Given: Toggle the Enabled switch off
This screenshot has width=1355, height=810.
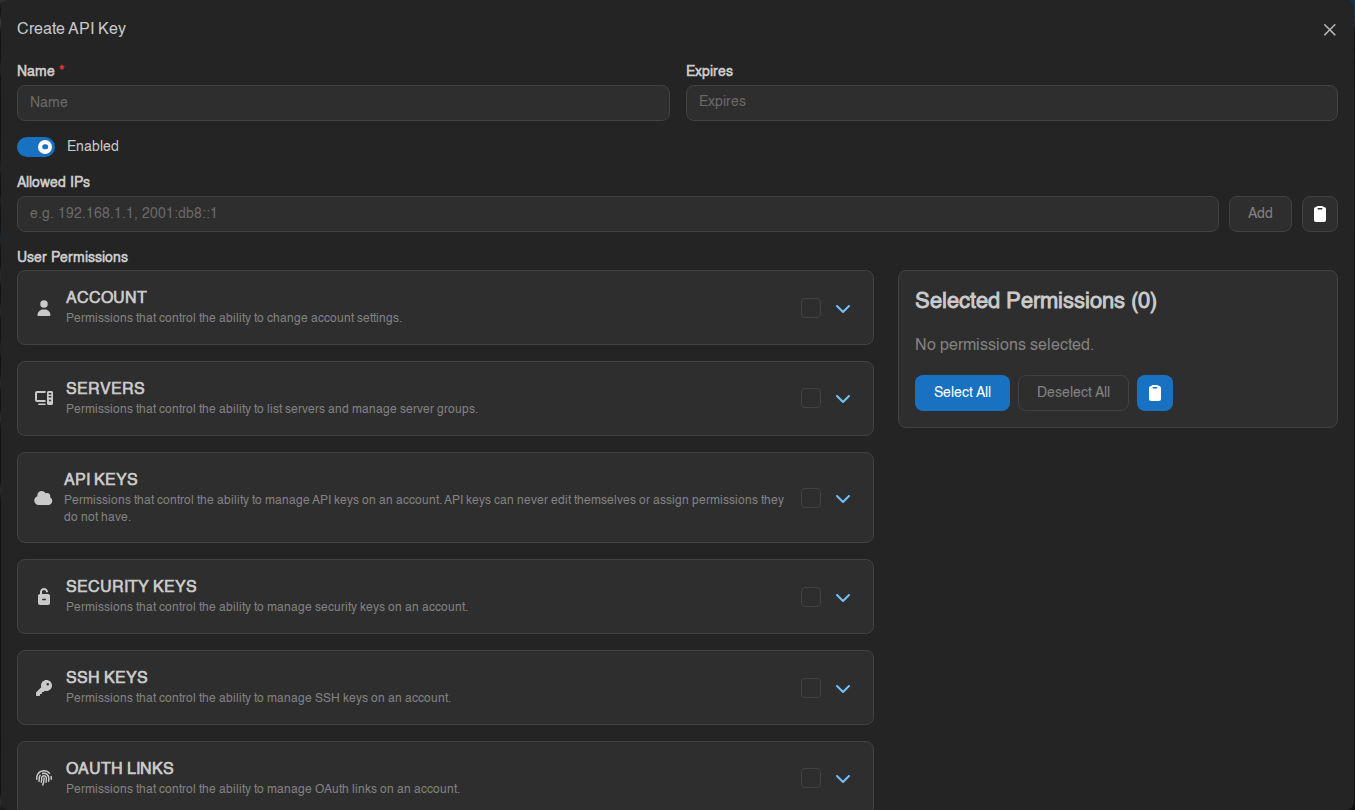Looking at the screenshot, I should (36, 147).
